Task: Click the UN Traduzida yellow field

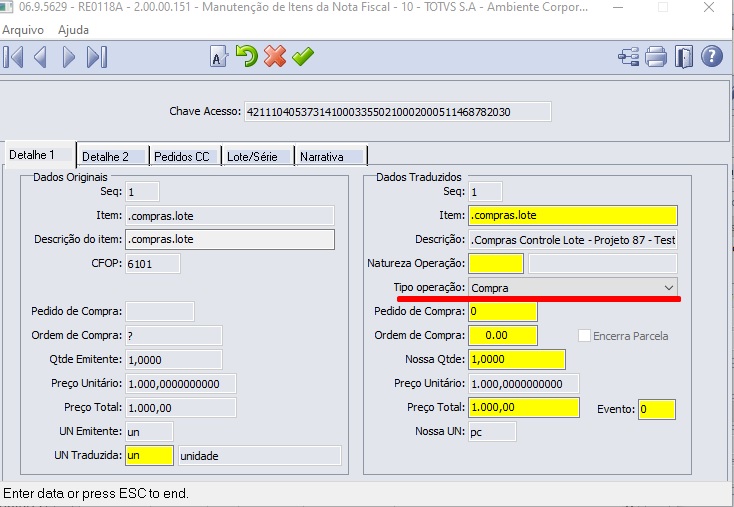Action: coord(149,456)
